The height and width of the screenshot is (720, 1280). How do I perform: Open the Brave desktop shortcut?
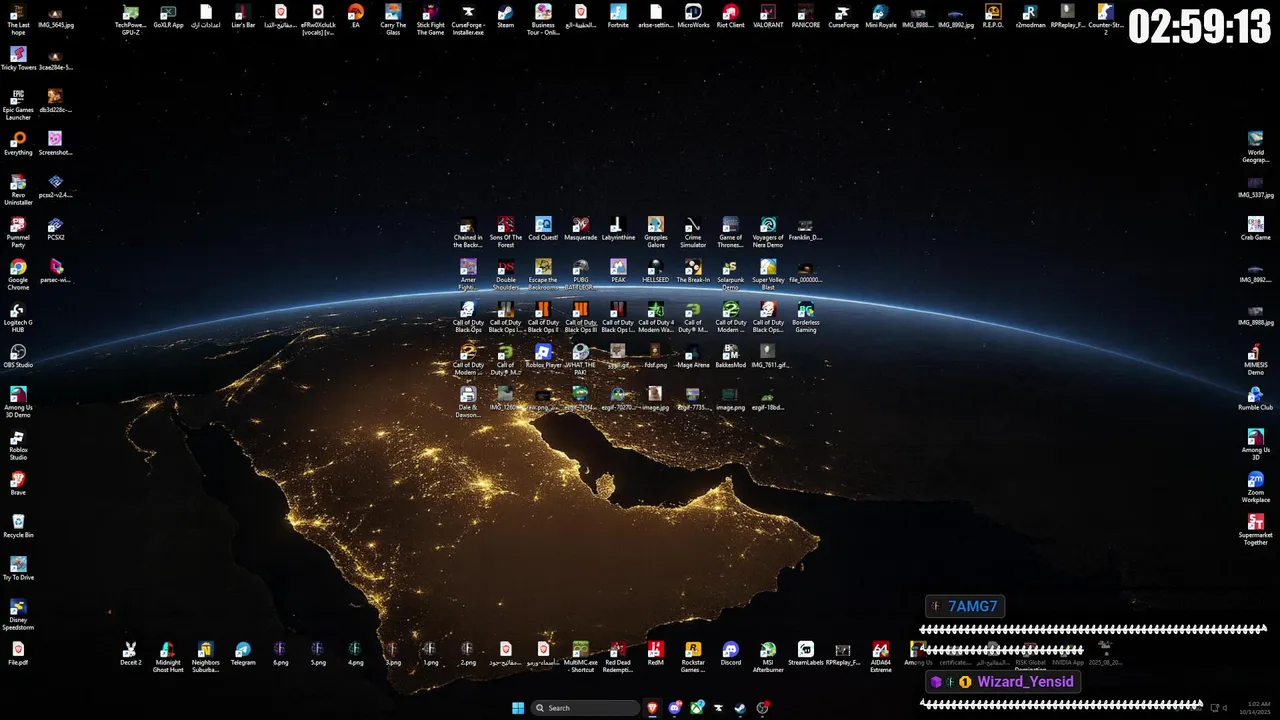click(x=18, y=485)
